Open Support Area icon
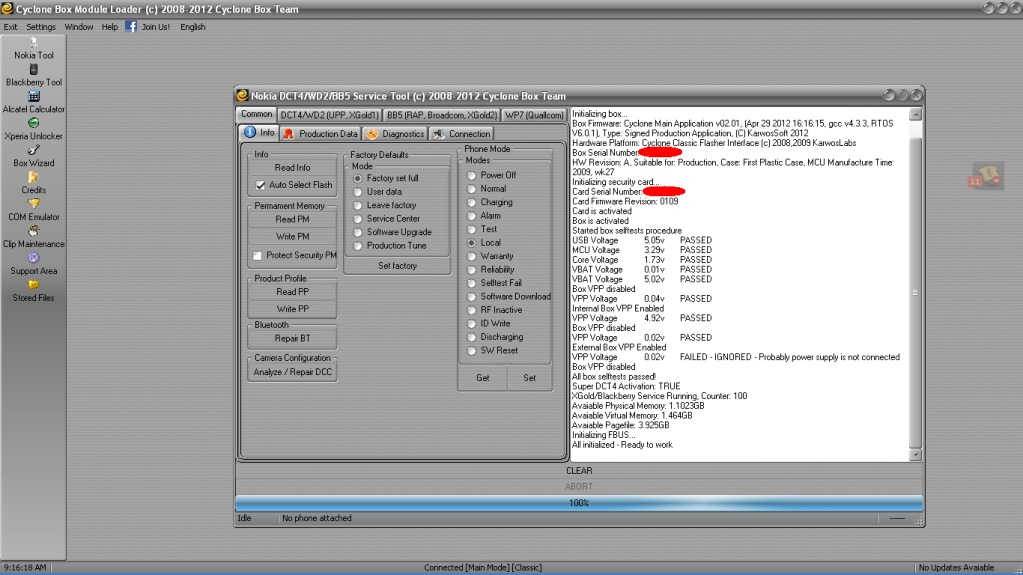The width and height of the screenshot is (1023, 575). (33, 258)
